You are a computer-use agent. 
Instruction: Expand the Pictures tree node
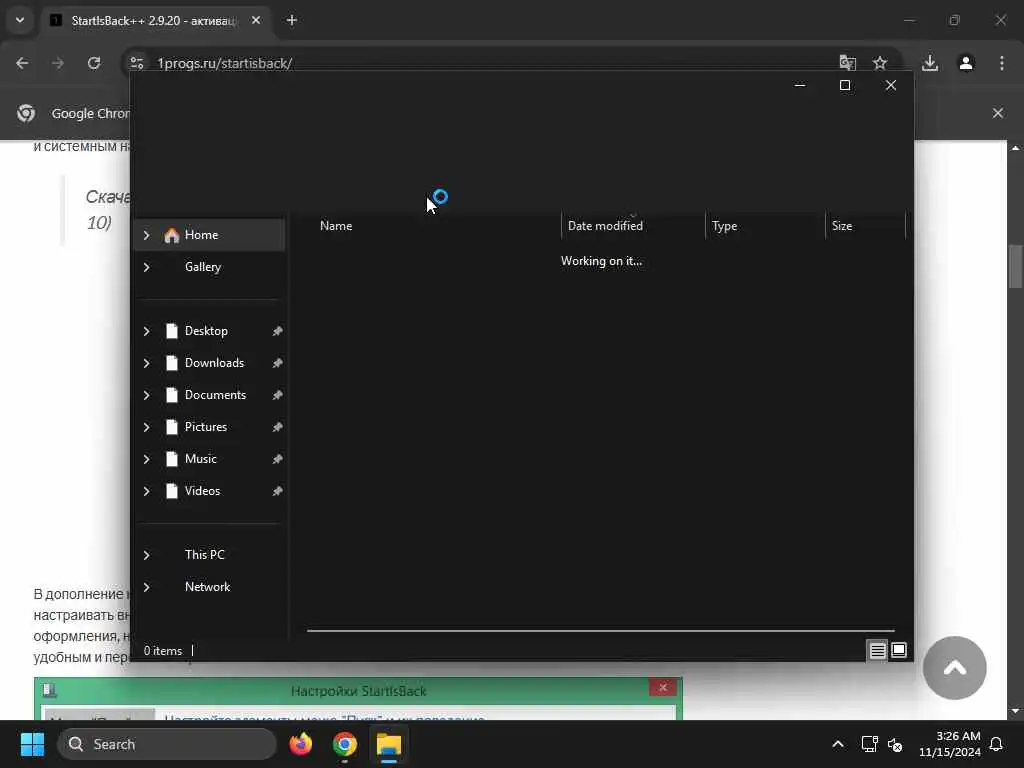(147, 427)
